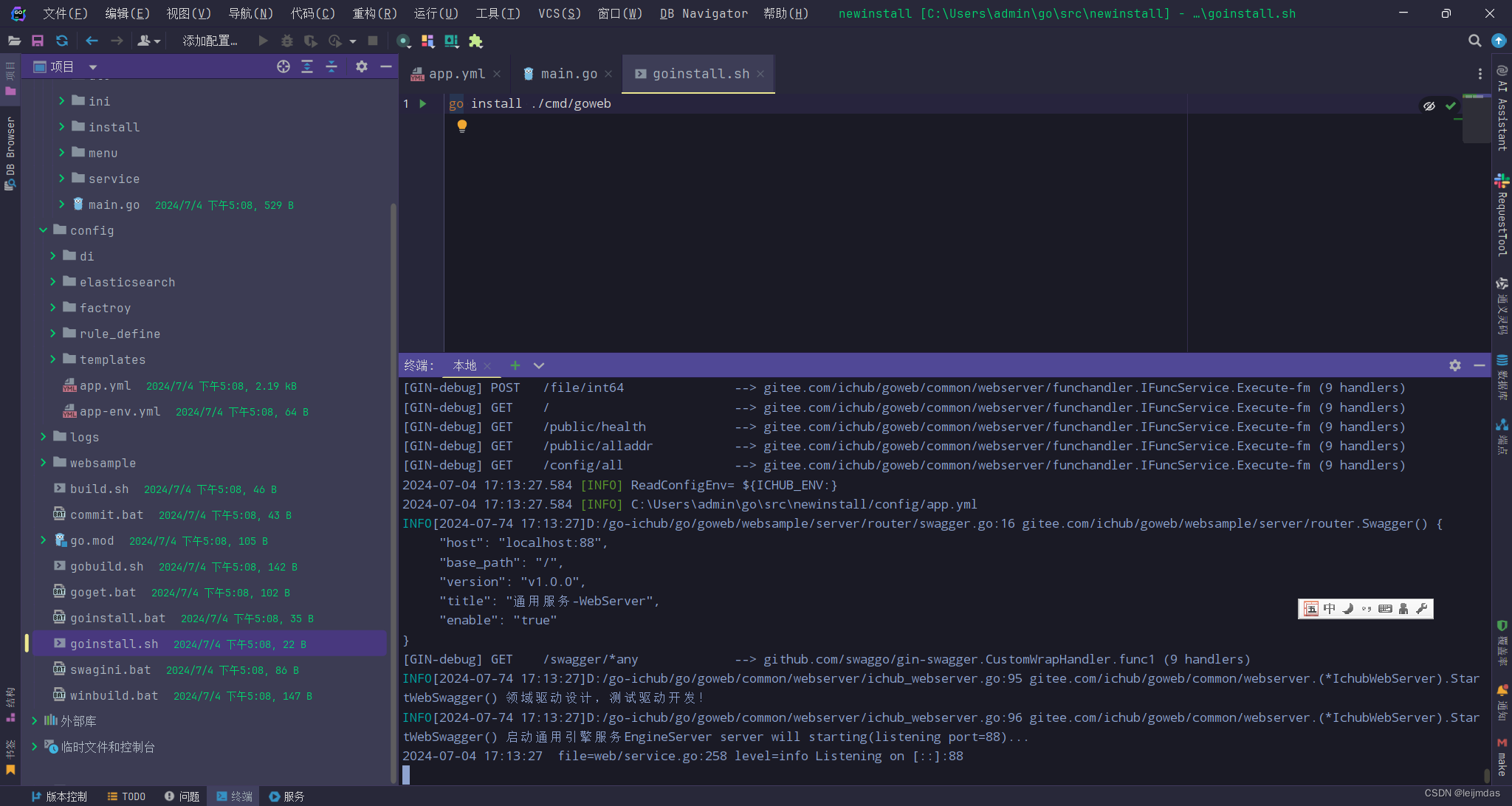The height and width of the screenshot is (806, 1512).
Task: Open terminal sessions dropdown chevron
Action: pos(539,365)
